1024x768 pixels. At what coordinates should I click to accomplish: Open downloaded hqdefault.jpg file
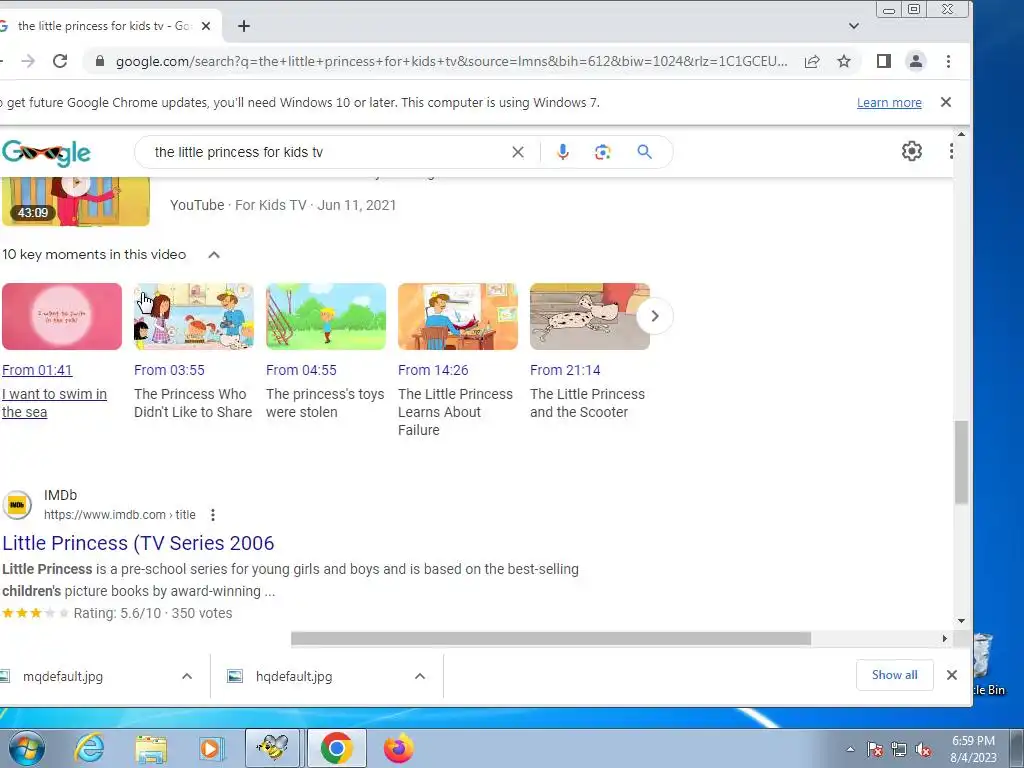tap(294, 677)
